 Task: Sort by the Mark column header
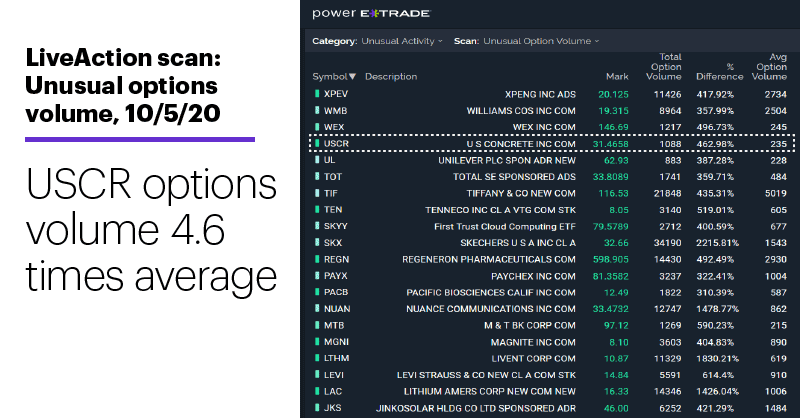(x=617, y=77)
